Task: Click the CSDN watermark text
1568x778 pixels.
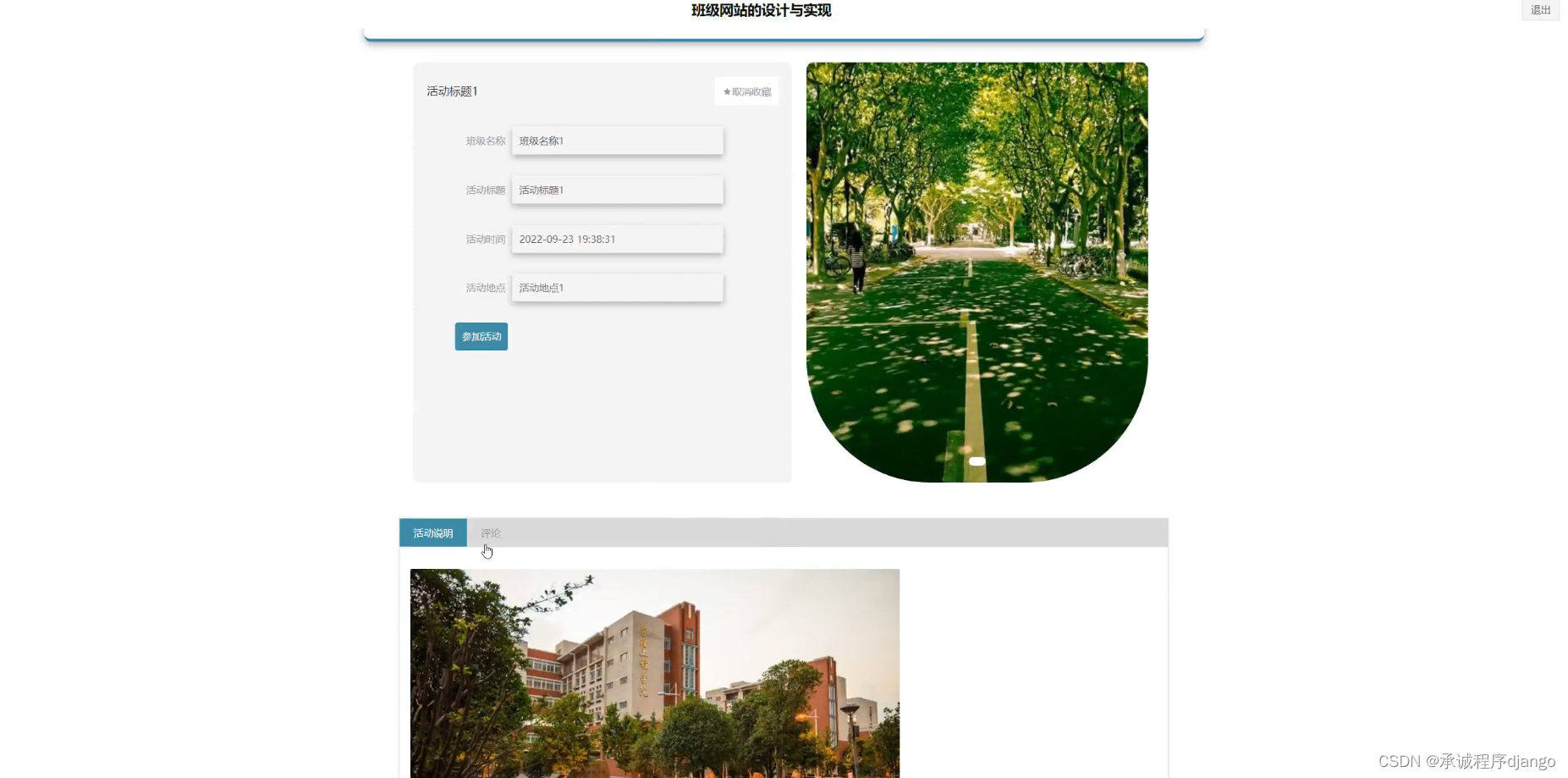Action: click(1467, 761)
